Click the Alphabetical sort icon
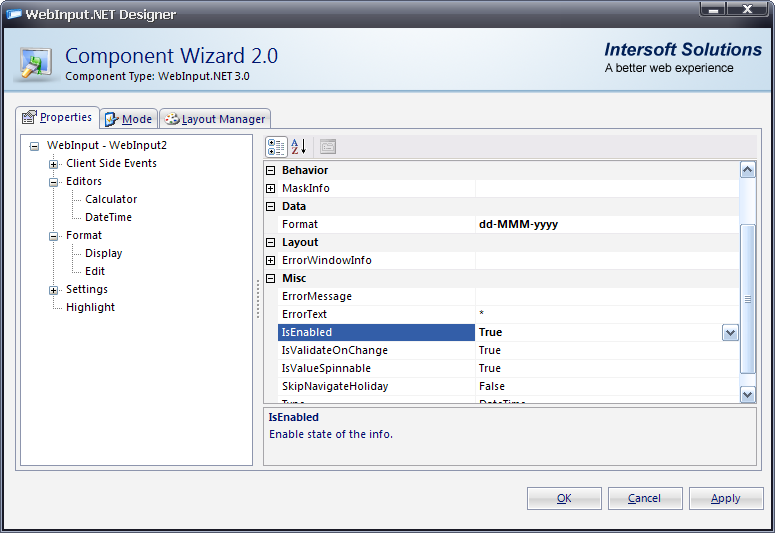 tap(298, 147)
